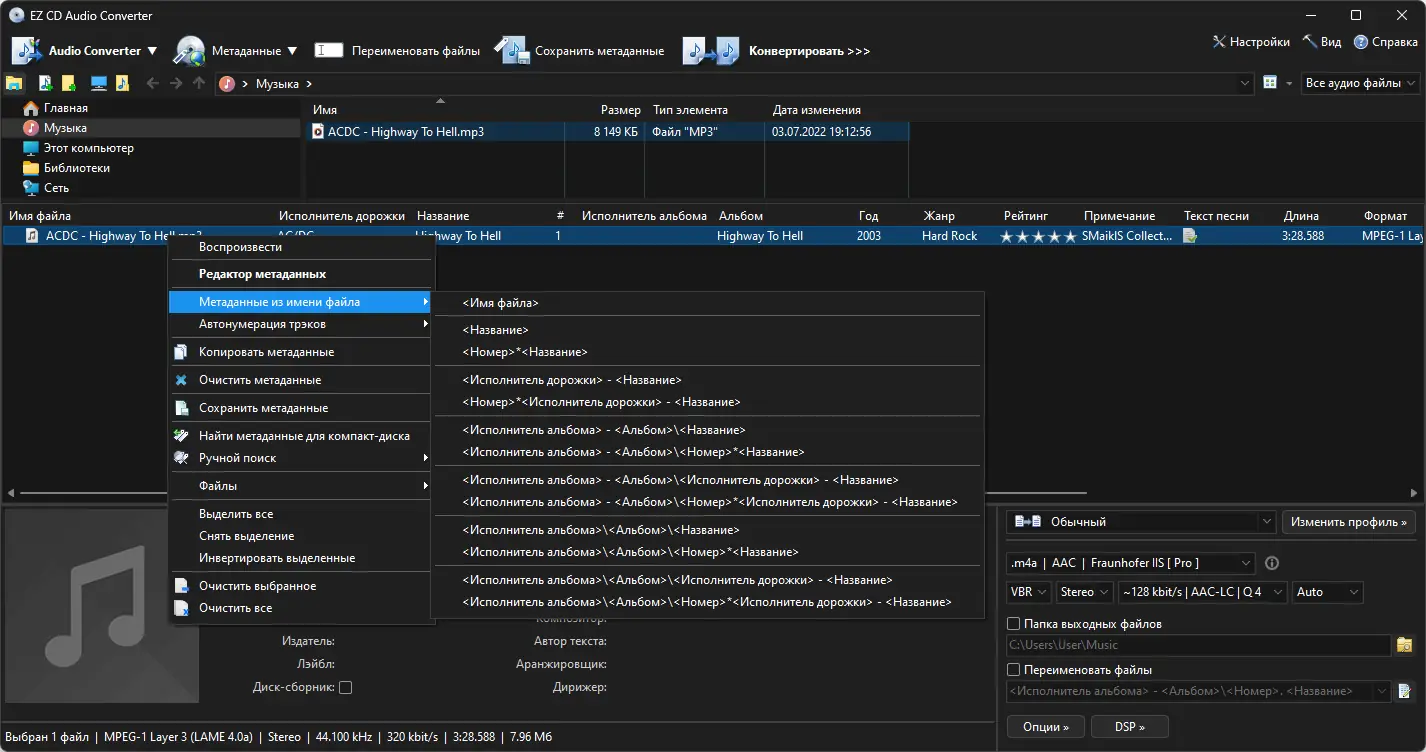Open the VBR mode dropdown

(1029, 592)
